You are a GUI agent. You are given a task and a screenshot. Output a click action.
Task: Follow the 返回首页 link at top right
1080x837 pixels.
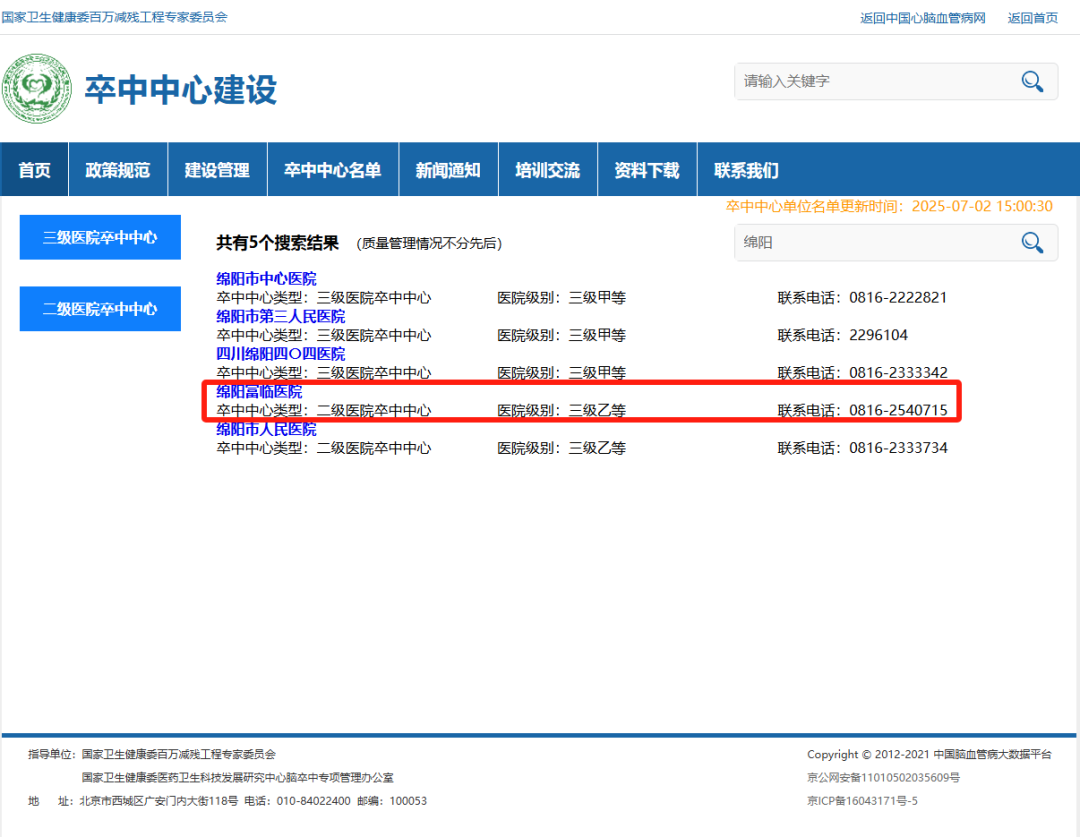tap(1032, 18)
